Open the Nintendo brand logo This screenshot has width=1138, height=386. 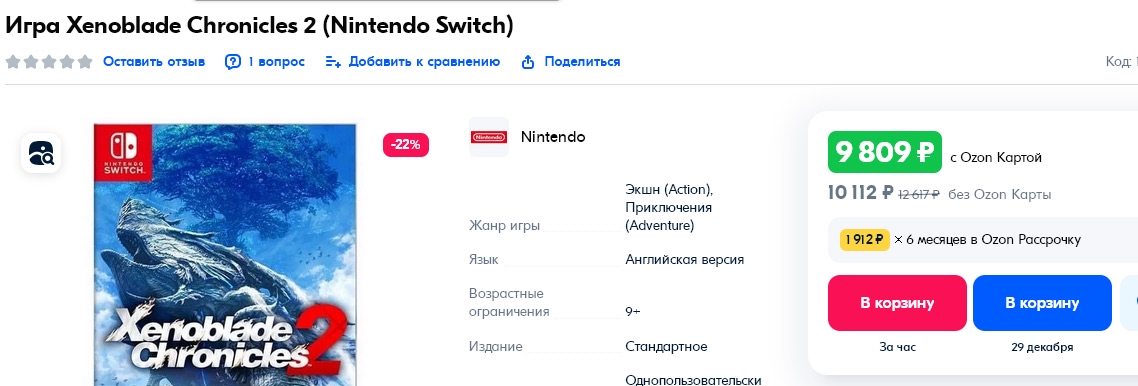click(x=488, y=136)
